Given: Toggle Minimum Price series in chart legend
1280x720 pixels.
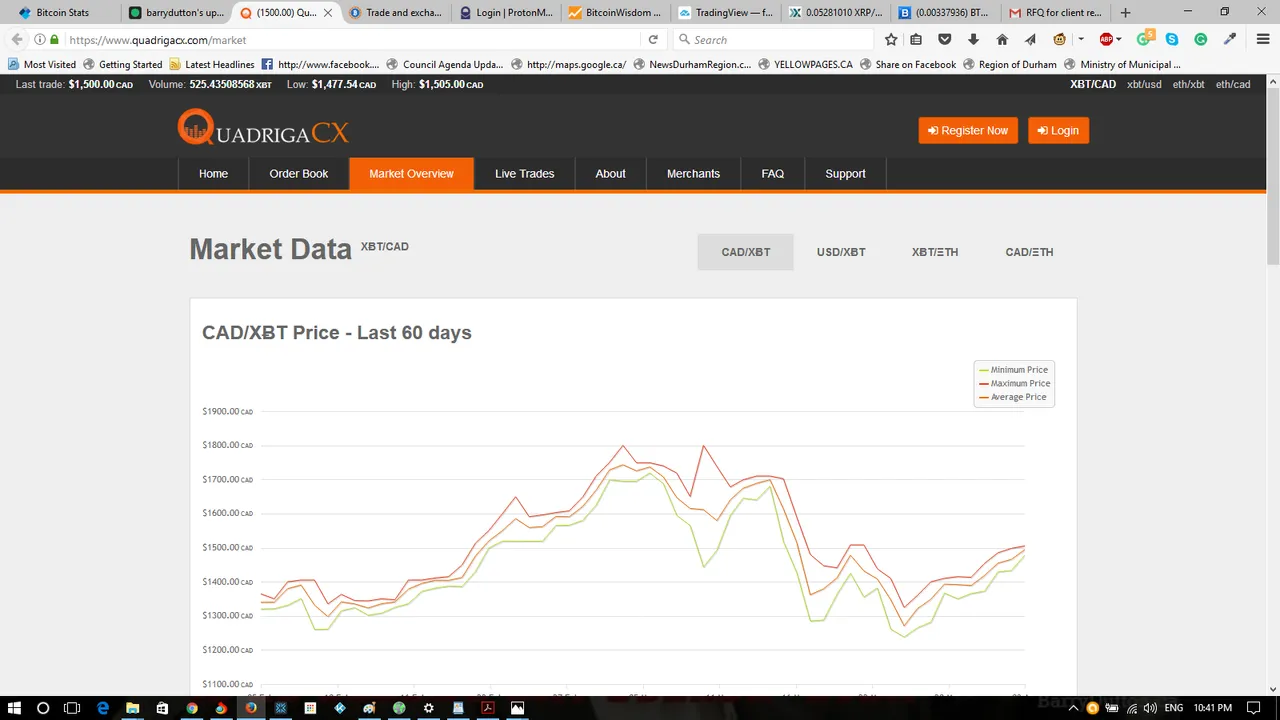Looking at the screenshot, I should point(1014,370).
